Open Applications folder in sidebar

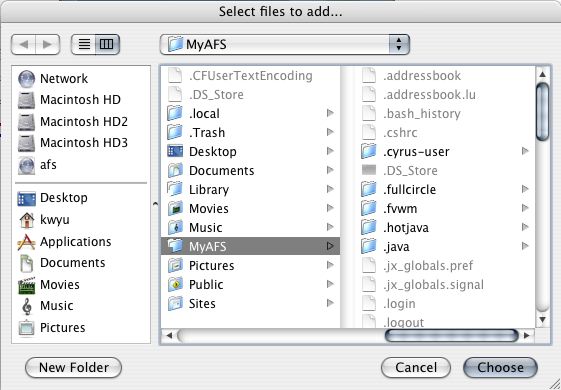64,242
